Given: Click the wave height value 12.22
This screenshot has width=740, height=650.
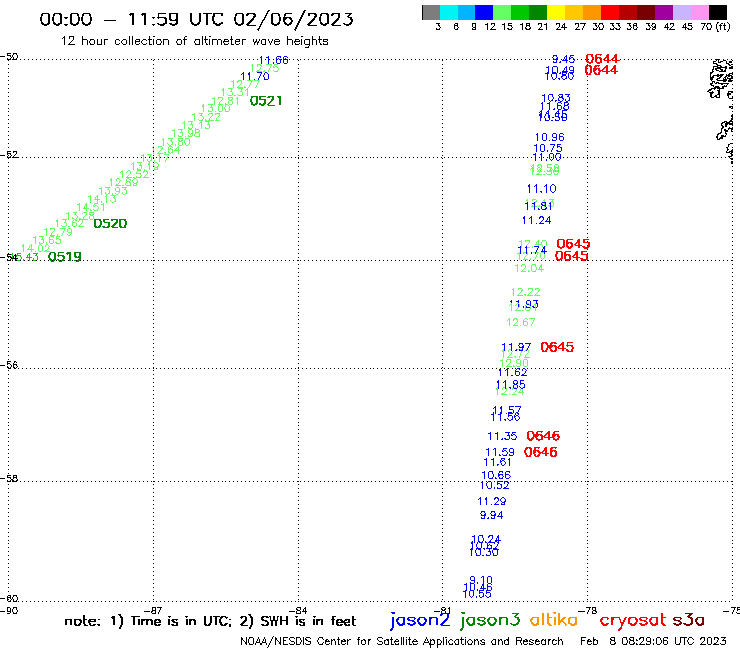Looking at the screenshot, I should point(526,292).
